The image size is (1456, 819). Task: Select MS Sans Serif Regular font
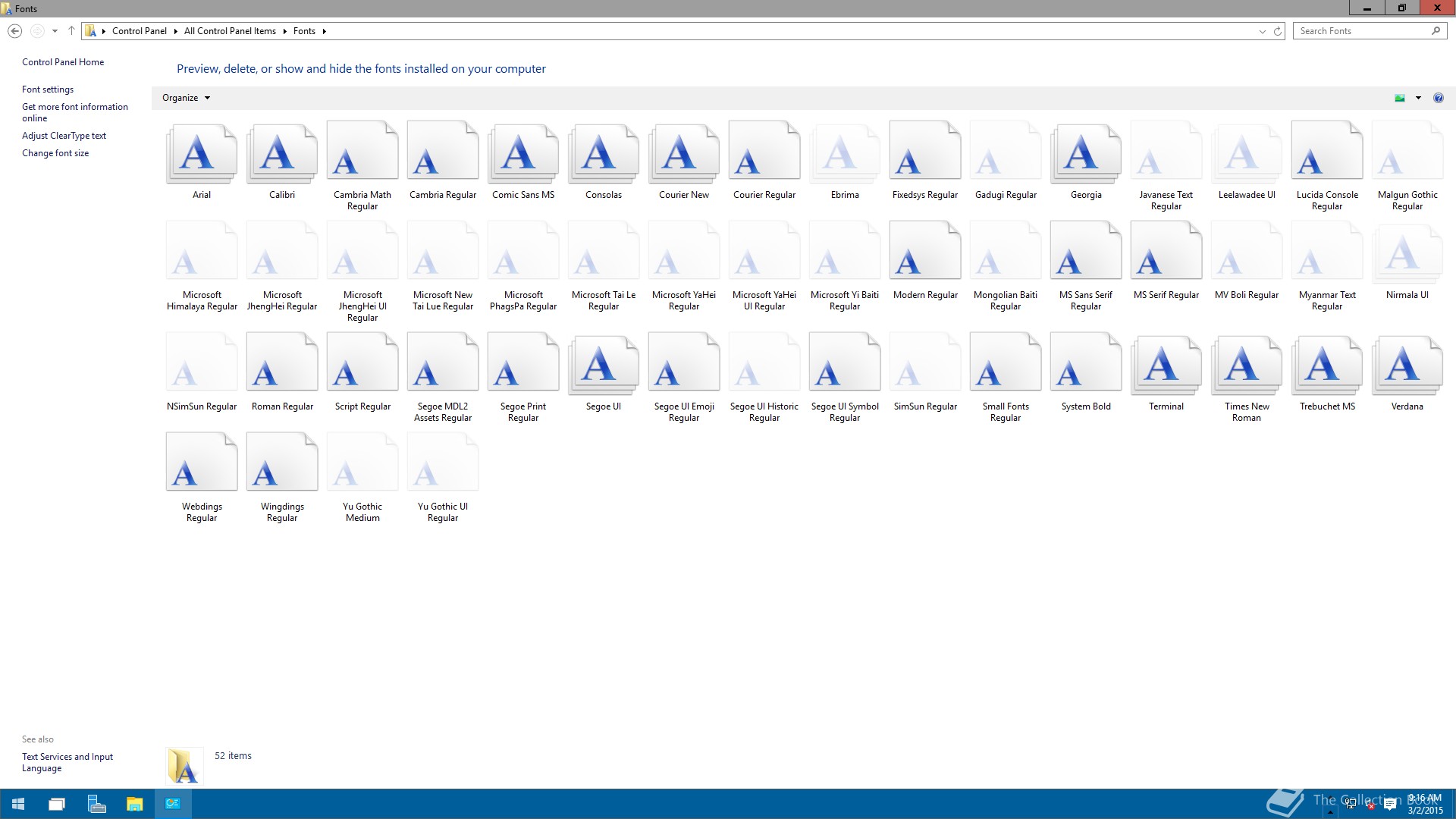tap(1086, 251)
